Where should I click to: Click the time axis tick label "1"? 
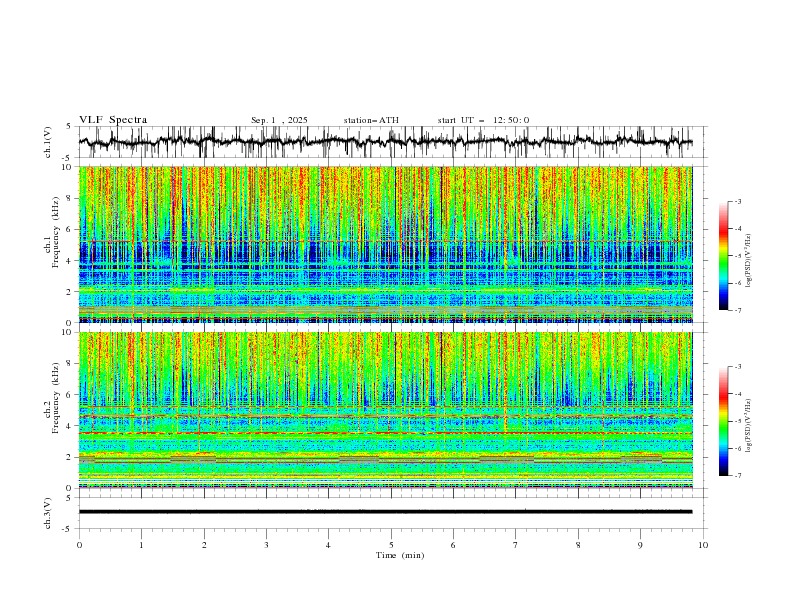141,545
